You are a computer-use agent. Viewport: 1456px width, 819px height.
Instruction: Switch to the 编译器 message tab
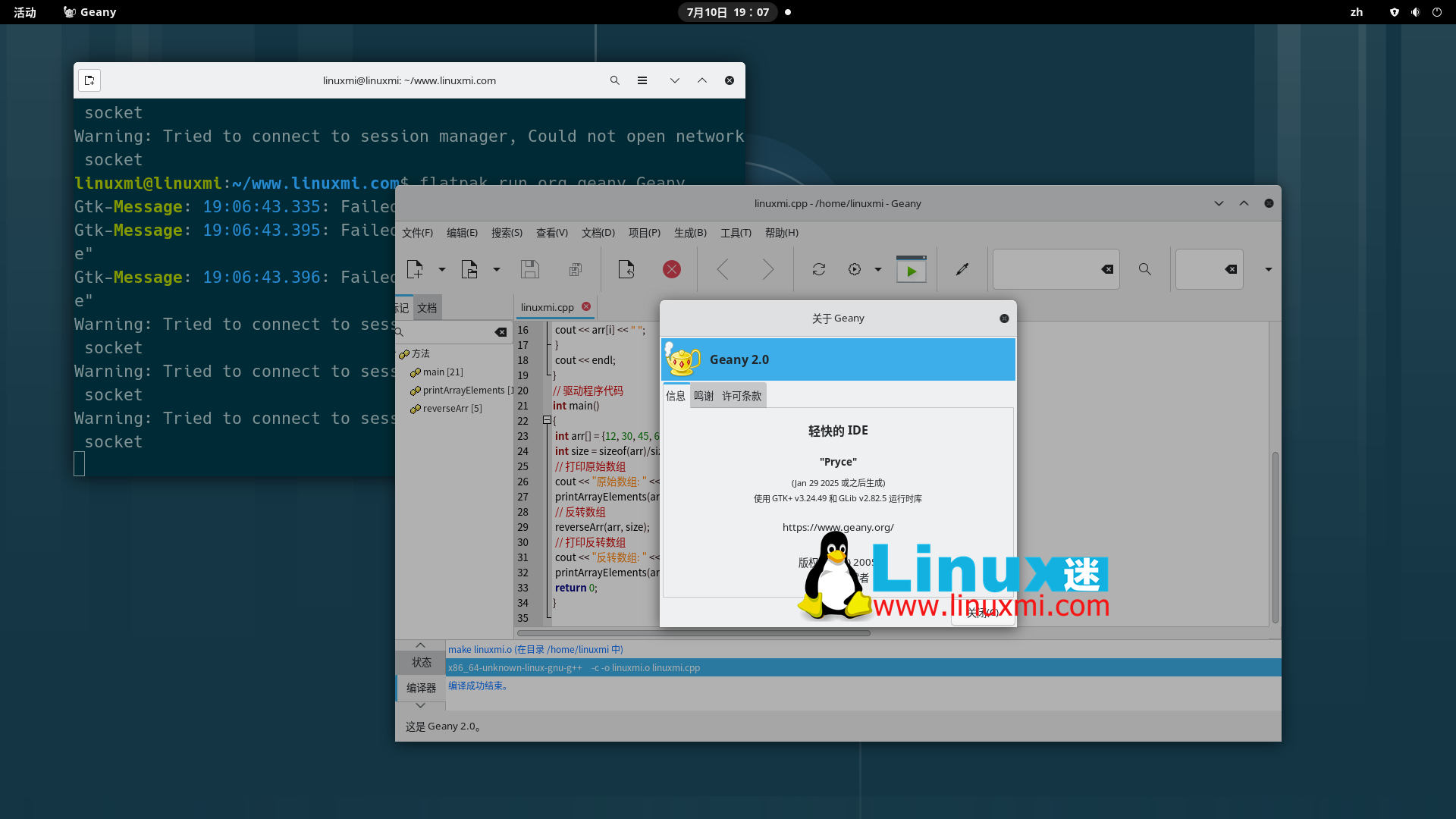click(x=421, y=688)
